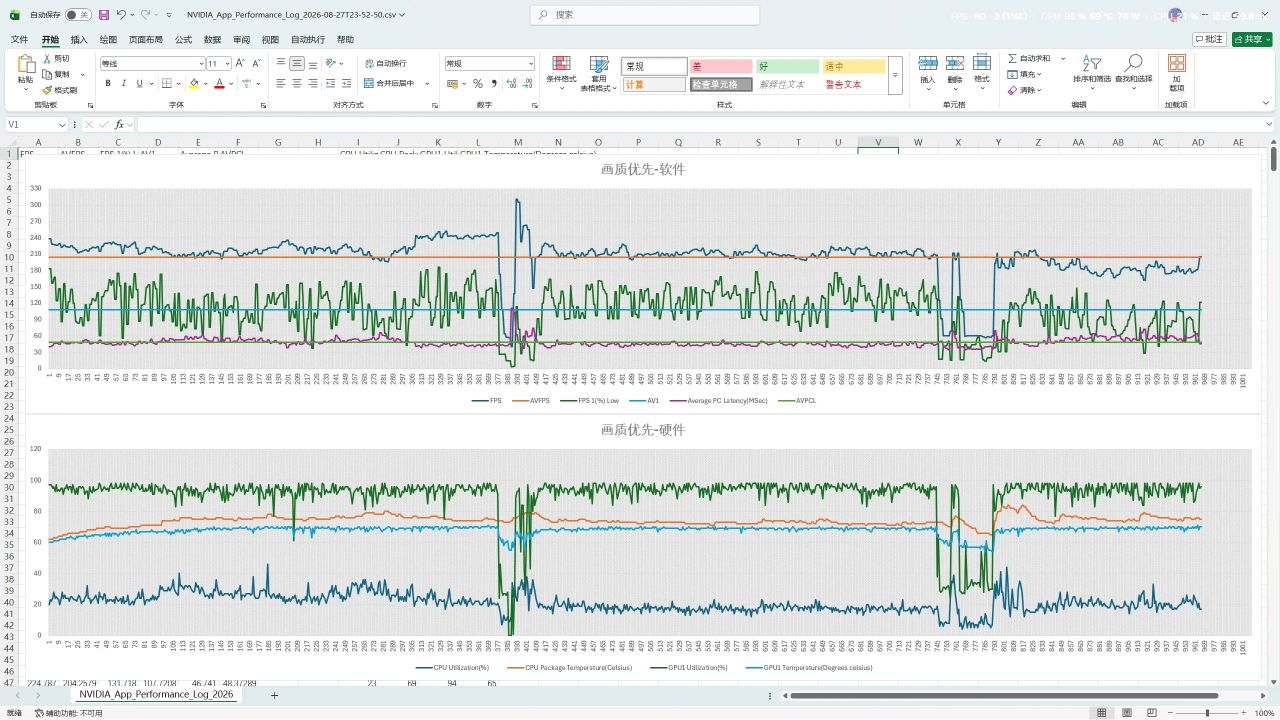Expand the cell styles gallery arrow

tap(895, 75)
